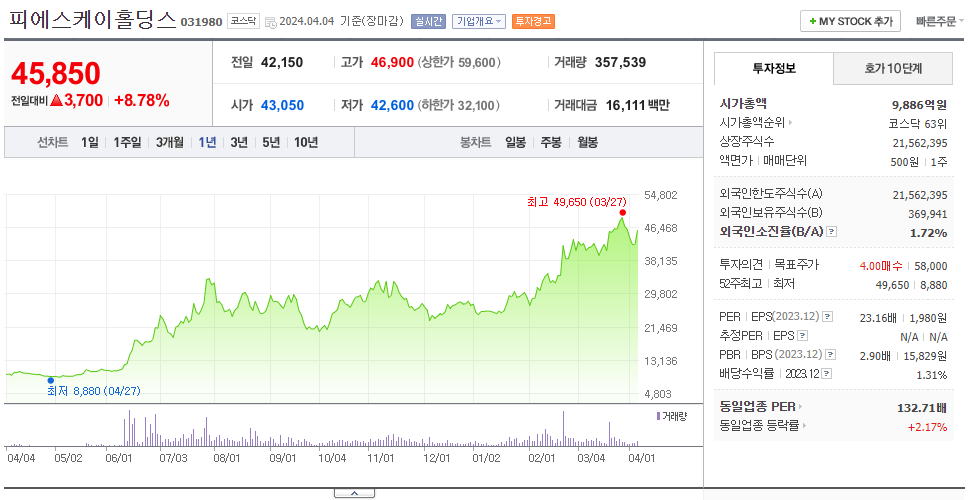Screen dimensions: 968x500
Task: Click the 피에스케이홀딩스 stock name heading
Action: 93,20
